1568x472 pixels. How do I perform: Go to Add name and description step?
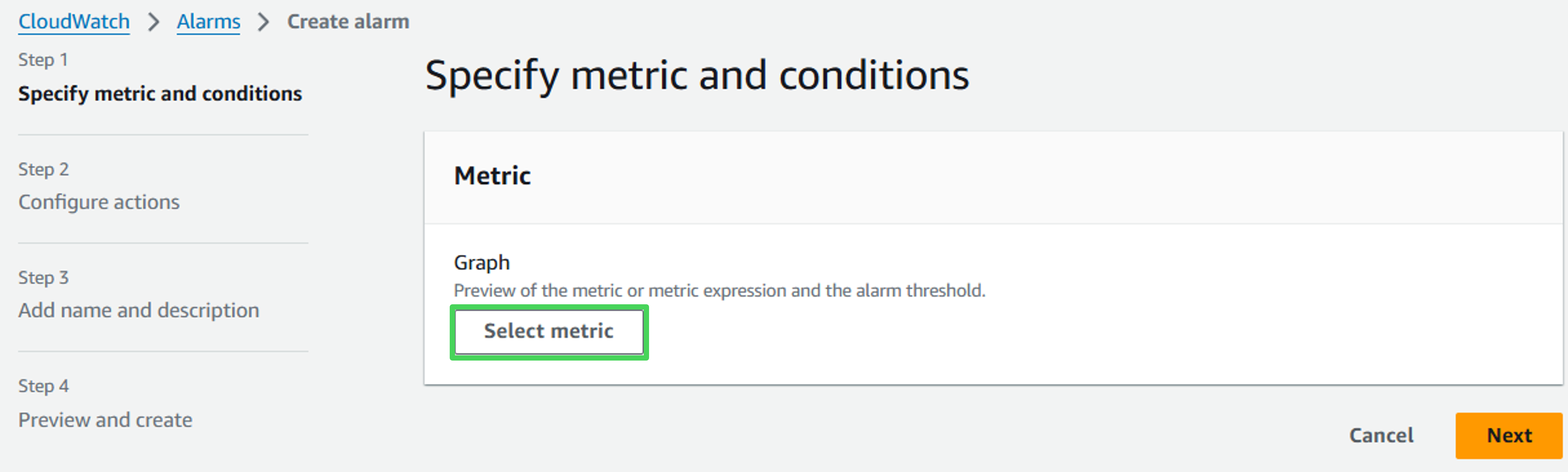click(x=138, y=310)
